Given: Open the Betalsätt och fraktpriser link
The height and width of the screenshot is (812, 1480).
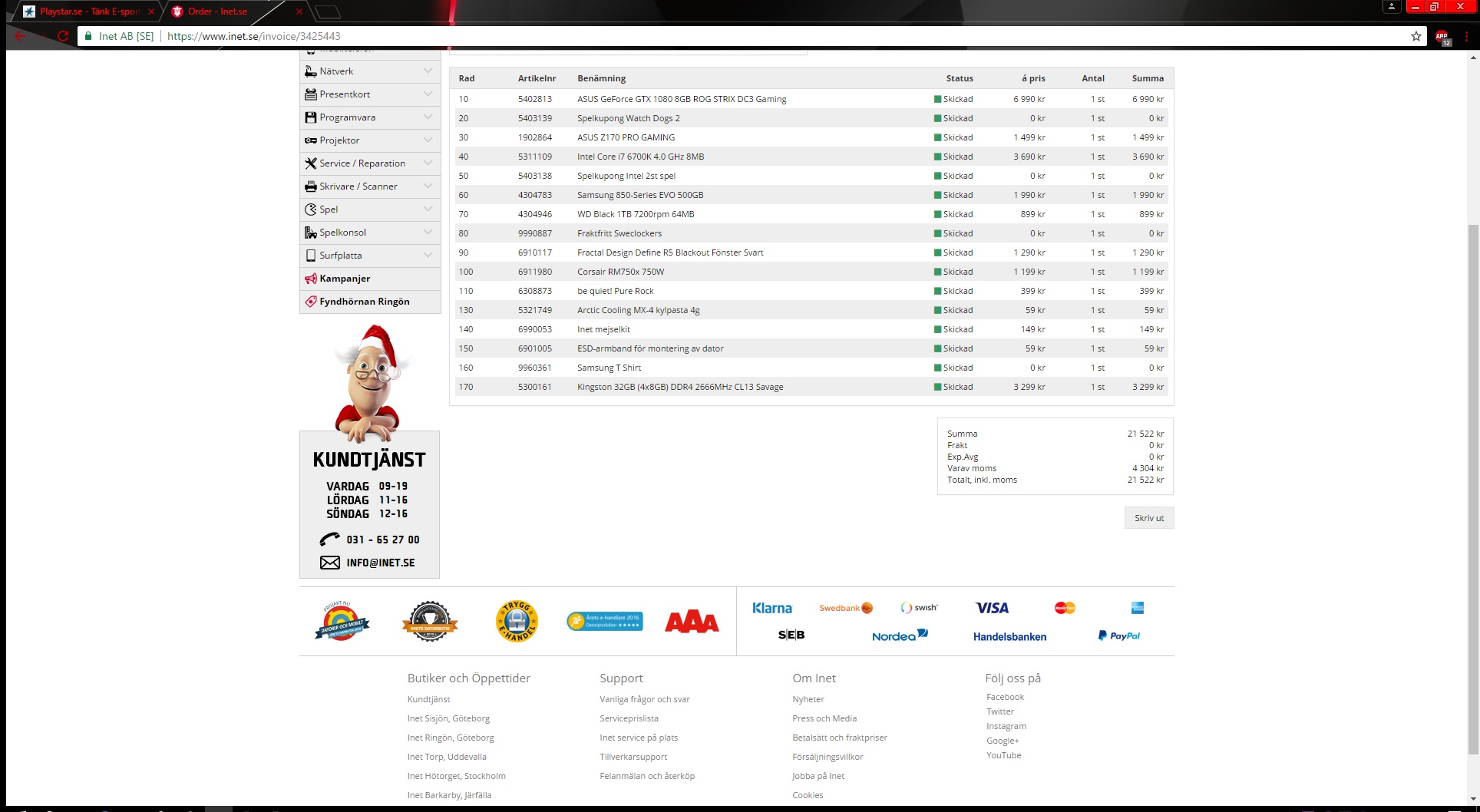Looking at the screenshot, I should (x=840, y=738).
